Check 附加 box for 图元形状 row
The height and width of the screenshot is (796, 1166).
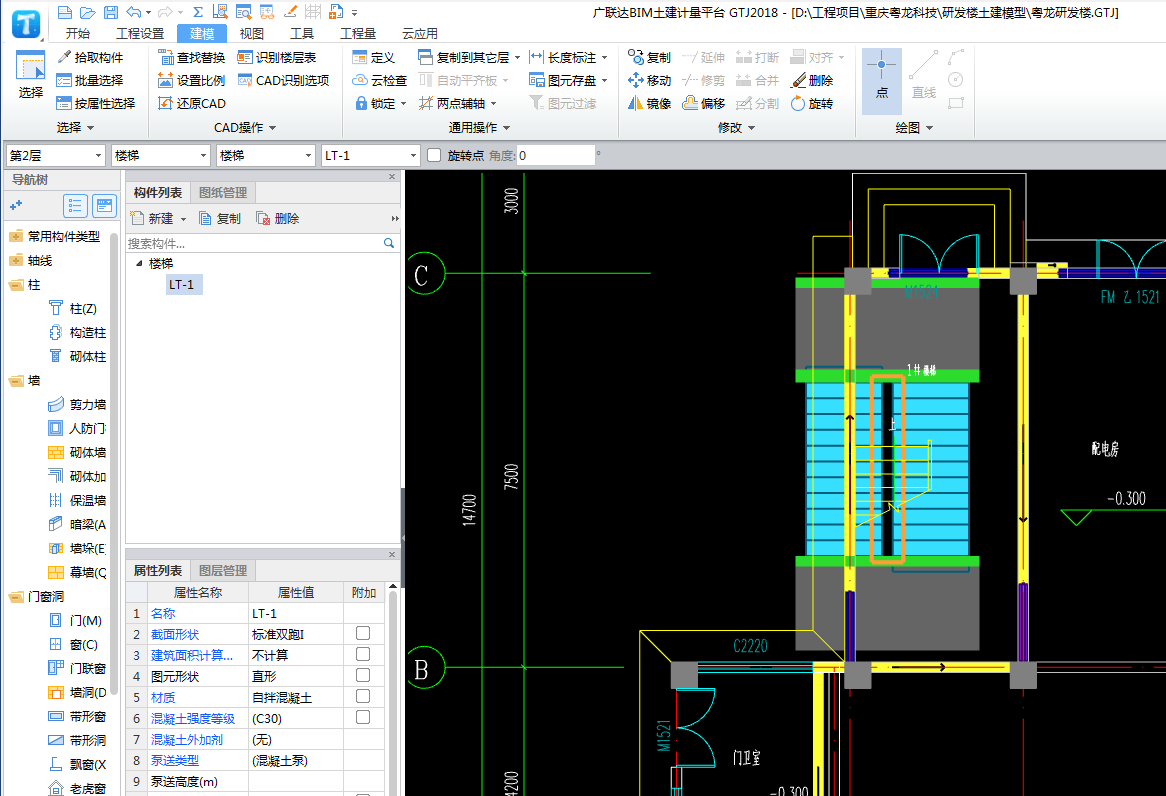click(363, 675)
